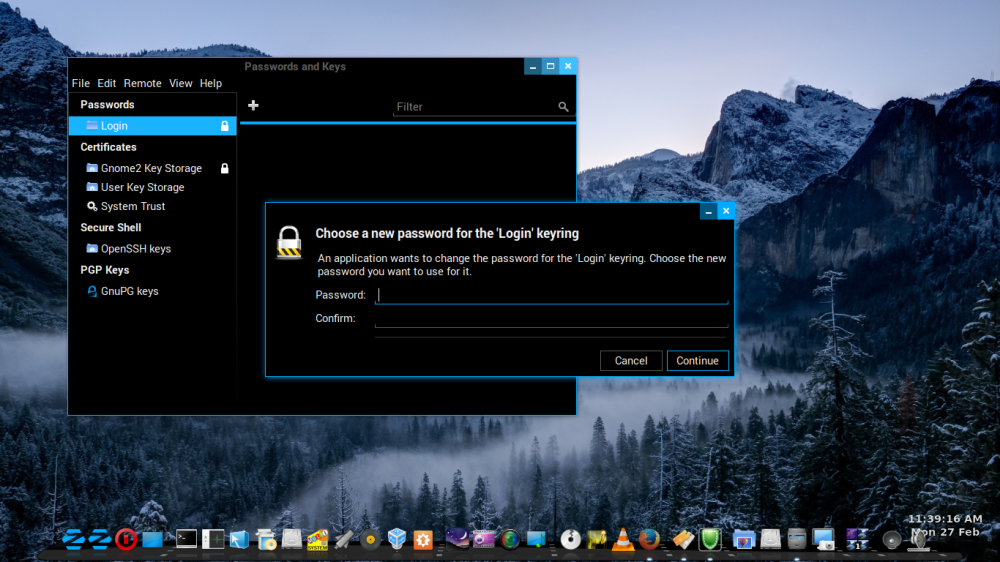Select System Trust in the sidebar

[132, 206]
